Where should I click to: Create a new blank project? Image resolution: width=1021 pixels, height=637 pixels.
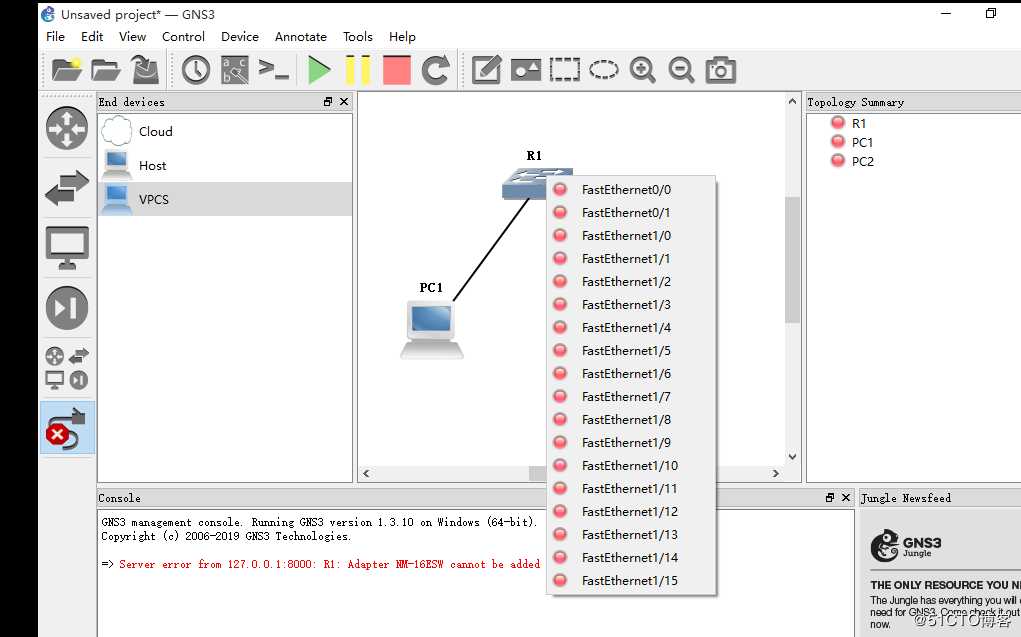[66, 70]
